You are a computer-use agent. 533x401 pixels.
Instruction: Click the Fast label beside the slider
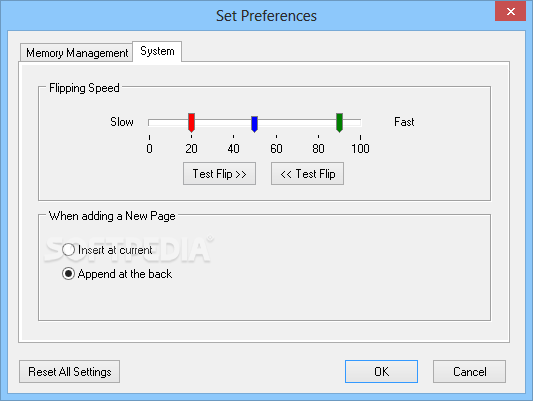tap(404, 122)
